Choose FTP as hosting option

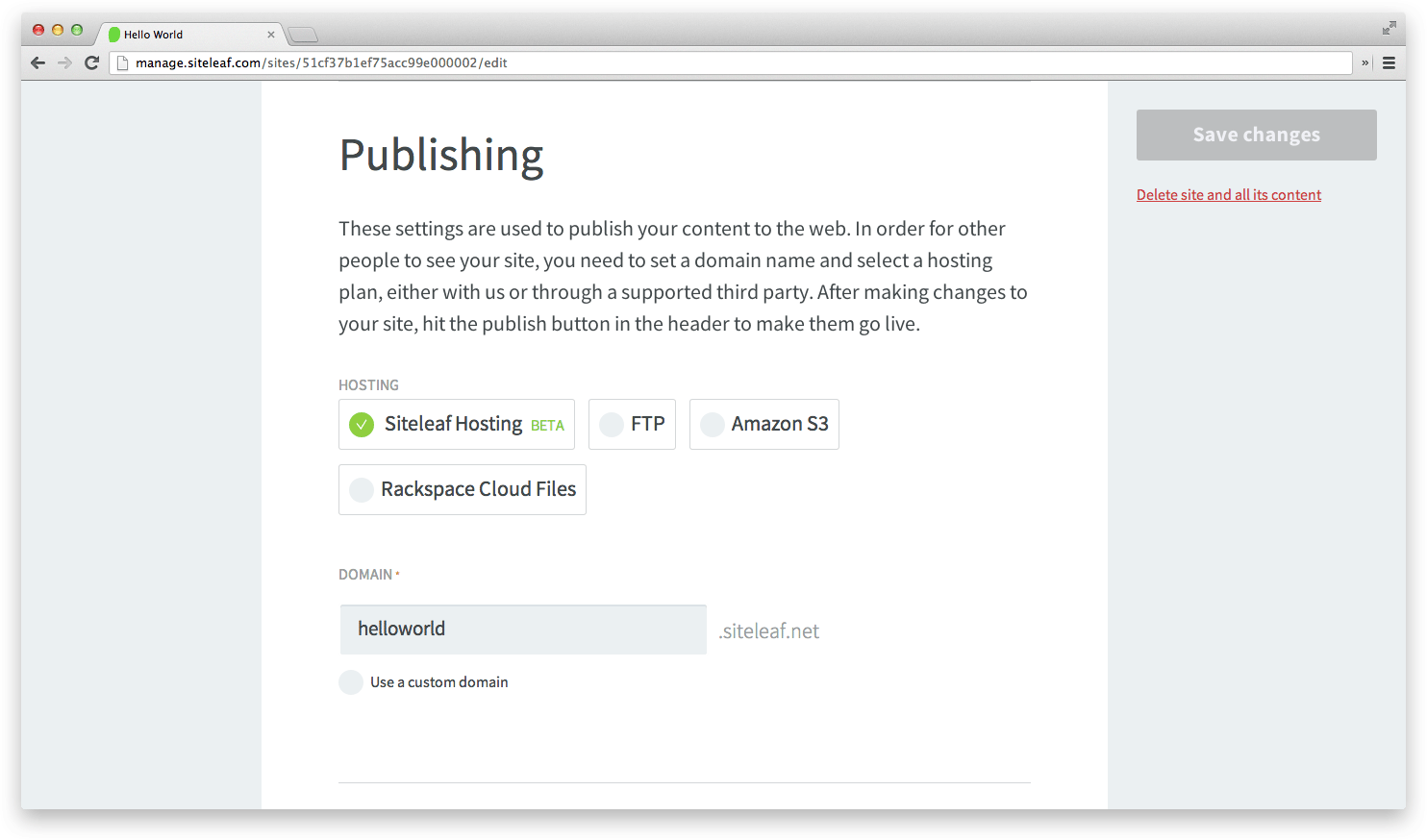[632, 424]
